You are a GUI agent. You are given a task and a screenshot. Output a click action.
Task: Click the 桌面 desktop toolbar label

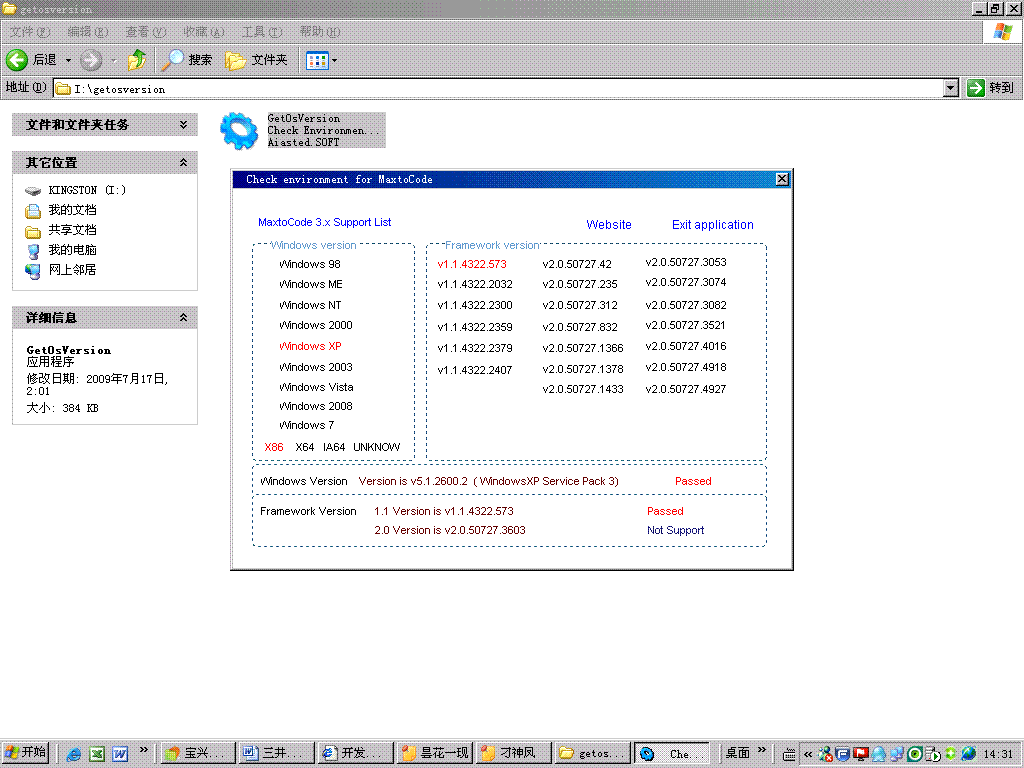[737, 753]
